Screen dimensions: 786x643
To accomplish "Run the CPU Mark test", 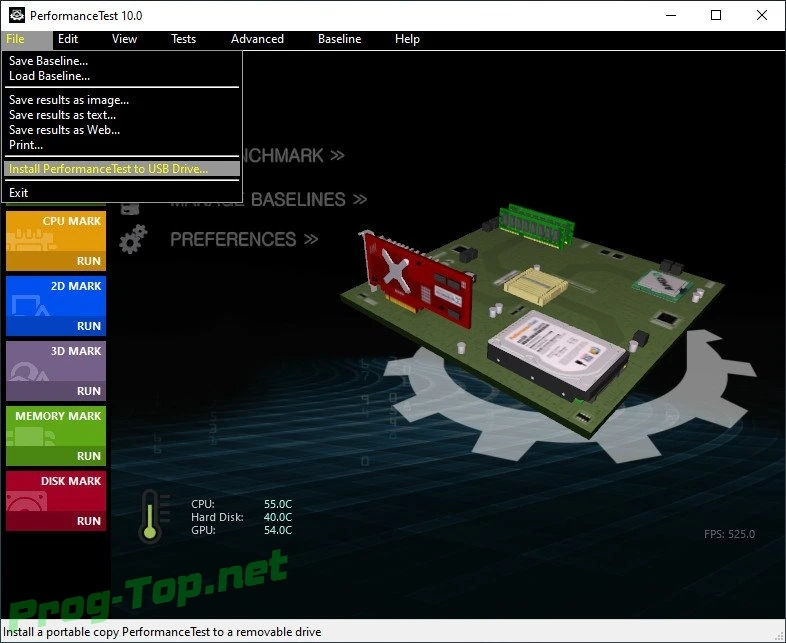I will point(56,241).
